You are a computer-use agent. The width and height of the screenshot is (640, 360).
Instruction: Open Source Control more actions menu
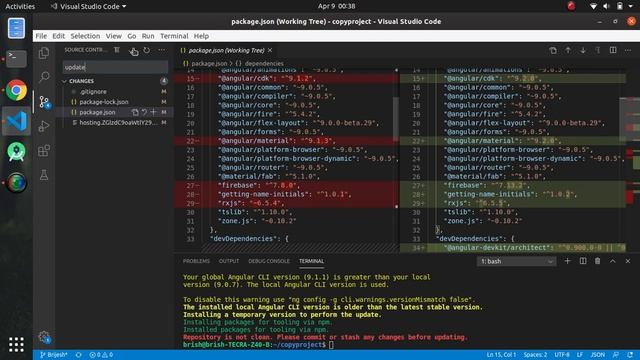[x=162, y=50]
